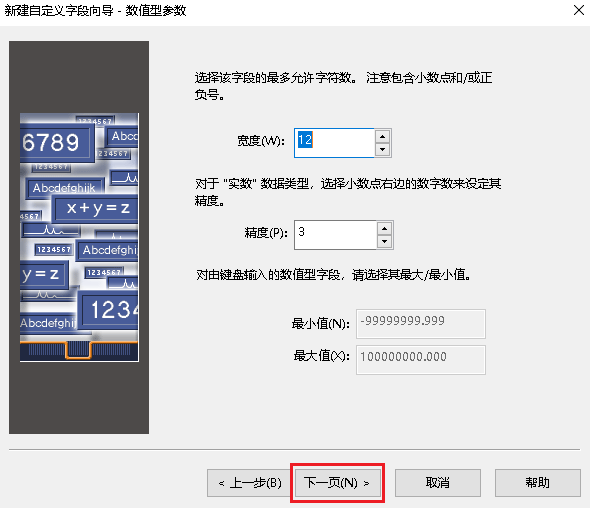Screen dimensions: 590x508
Task: Select the 最大值(X) field
Action: click(x=421, y=360)
